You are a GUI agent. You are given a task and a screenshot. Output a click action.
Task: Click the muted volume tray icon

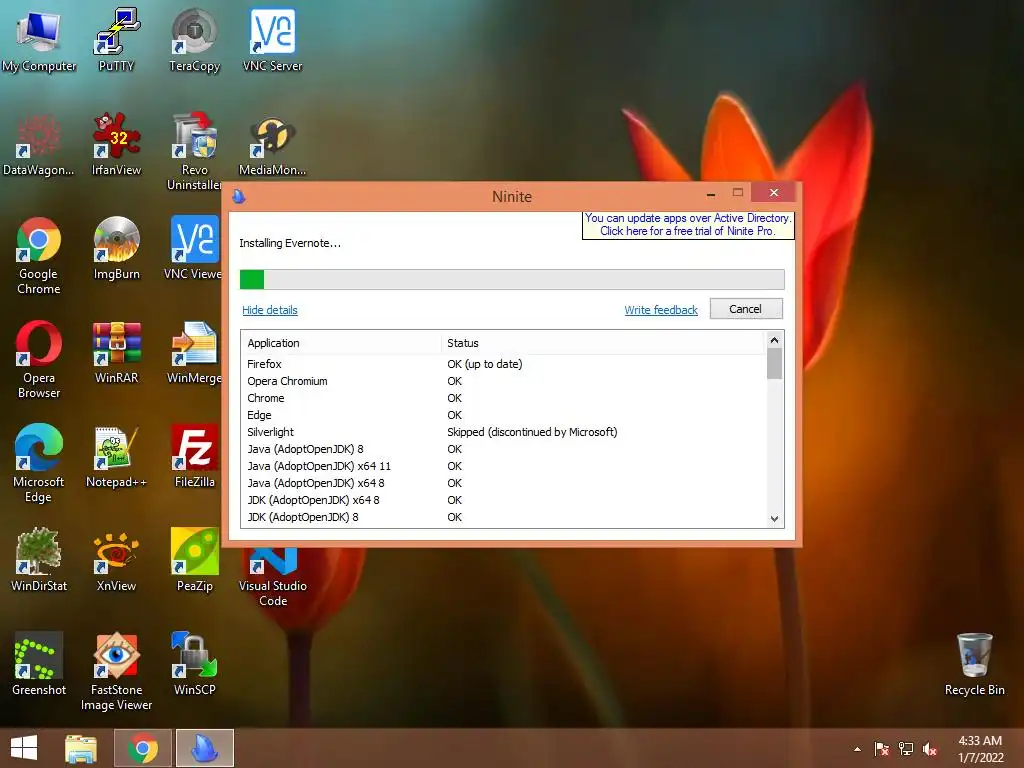[x=930, y=749]
